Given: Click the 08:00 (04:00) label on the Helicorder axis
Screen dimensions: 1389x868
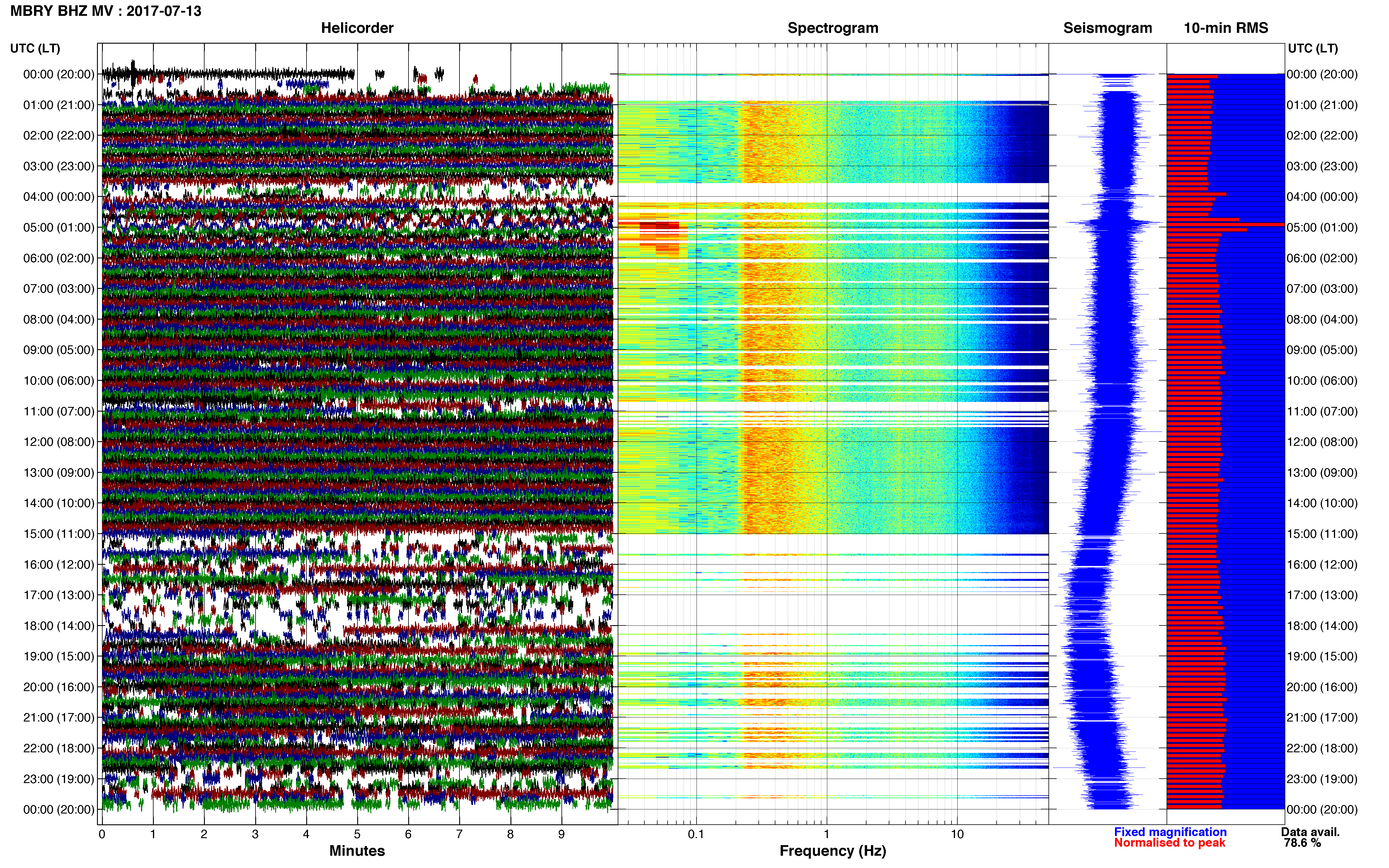Looking at the screenshot, I should click(x=59, y=319).
